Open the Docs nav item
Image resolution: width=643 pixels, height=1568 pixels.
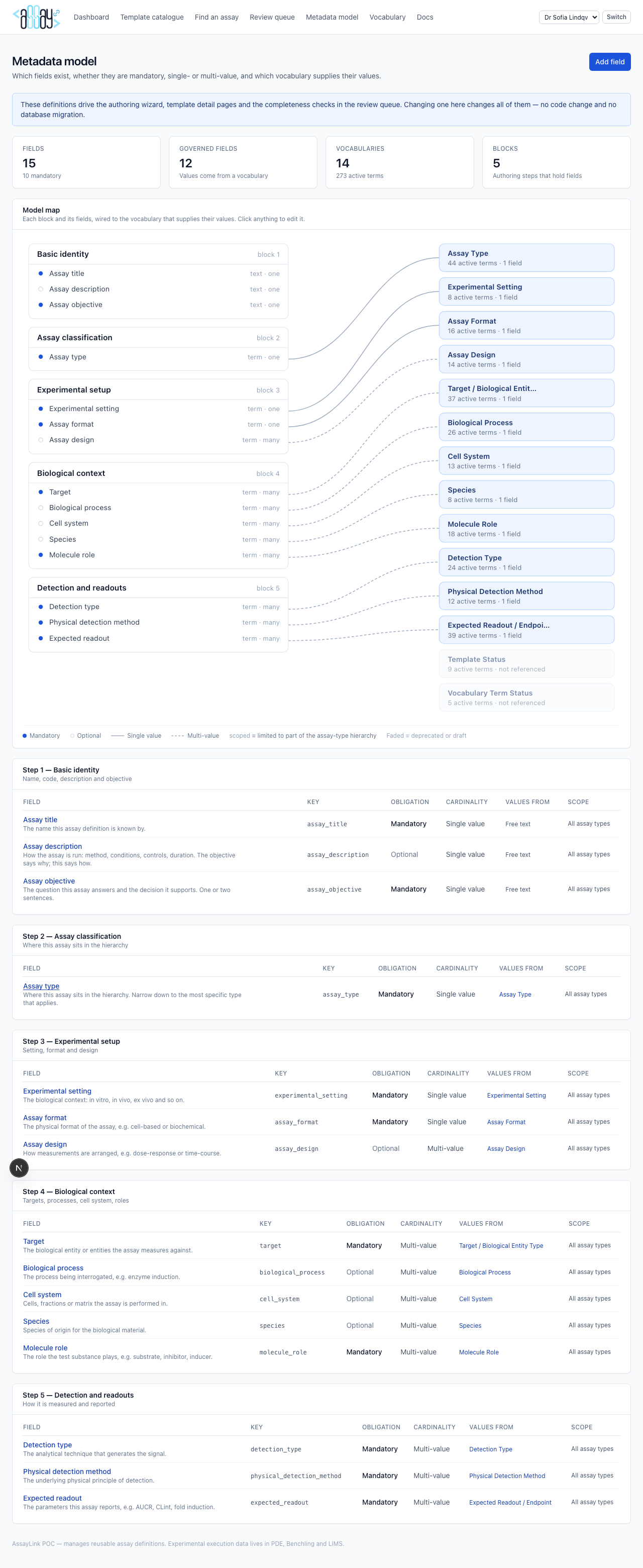point(425,17)
